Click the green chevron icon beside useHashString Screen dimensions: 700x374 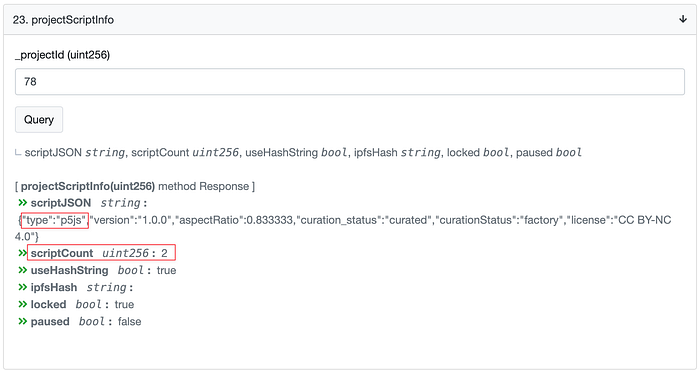[22, 270]
